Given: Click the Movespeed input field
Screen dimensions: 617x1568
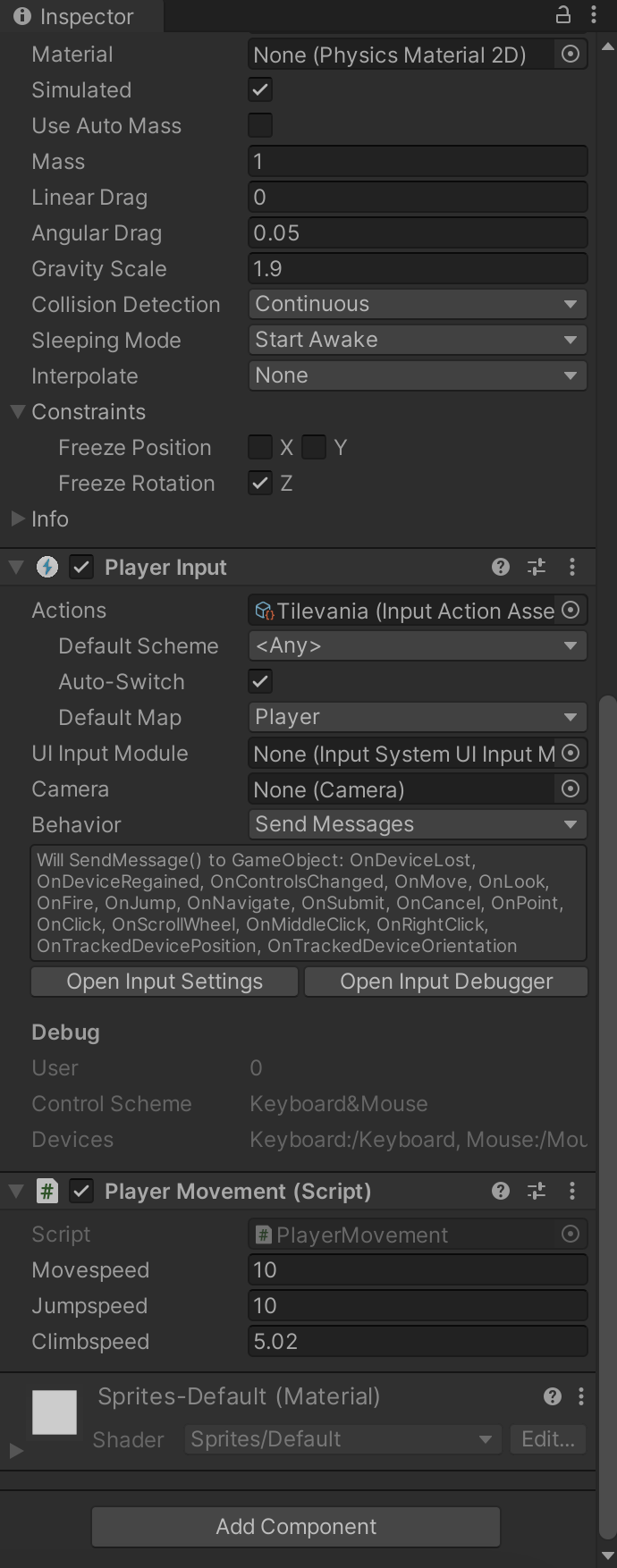Looking at the screenshot, I should (417, 1269).
